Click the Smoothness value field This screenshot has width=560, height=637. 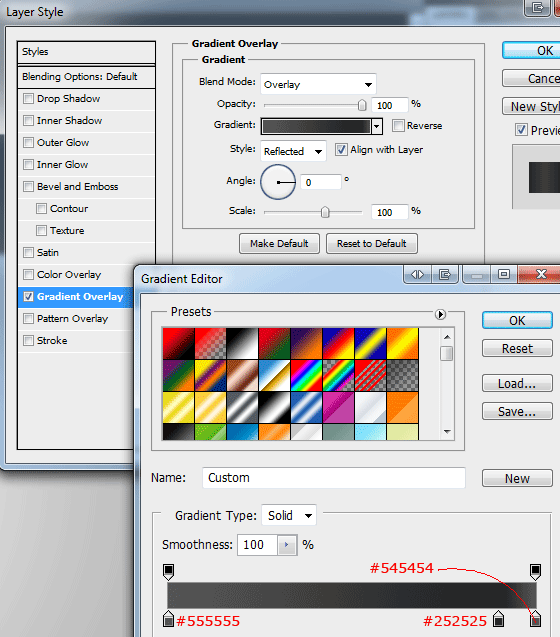[258, 545]
